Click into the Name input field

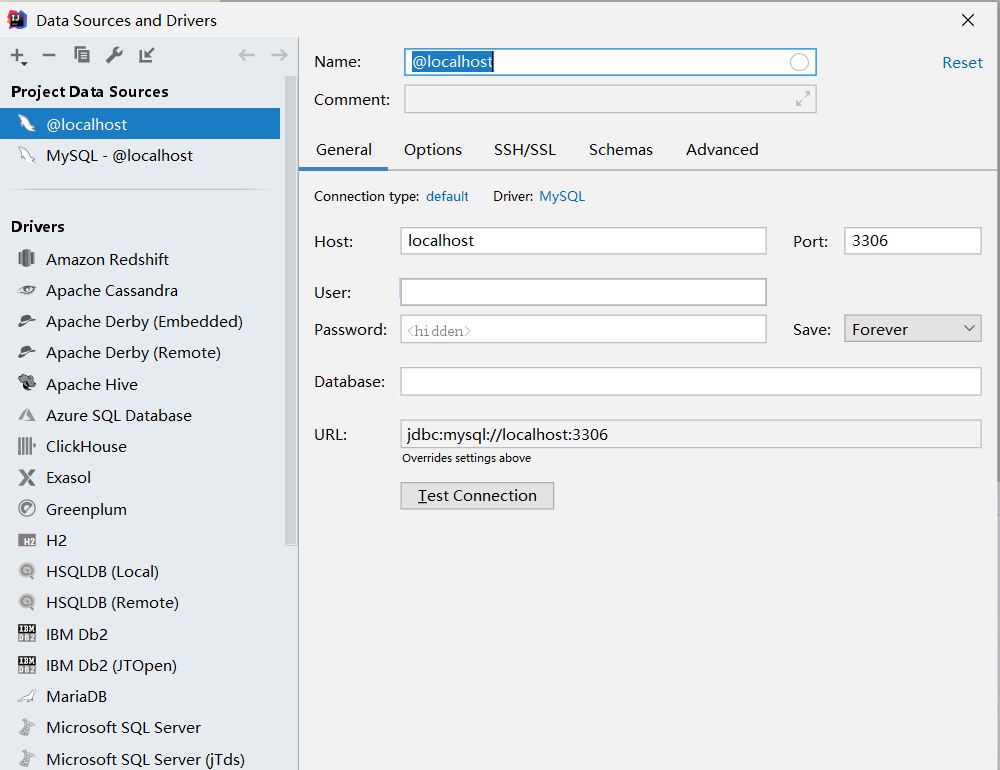click(610, 62)
